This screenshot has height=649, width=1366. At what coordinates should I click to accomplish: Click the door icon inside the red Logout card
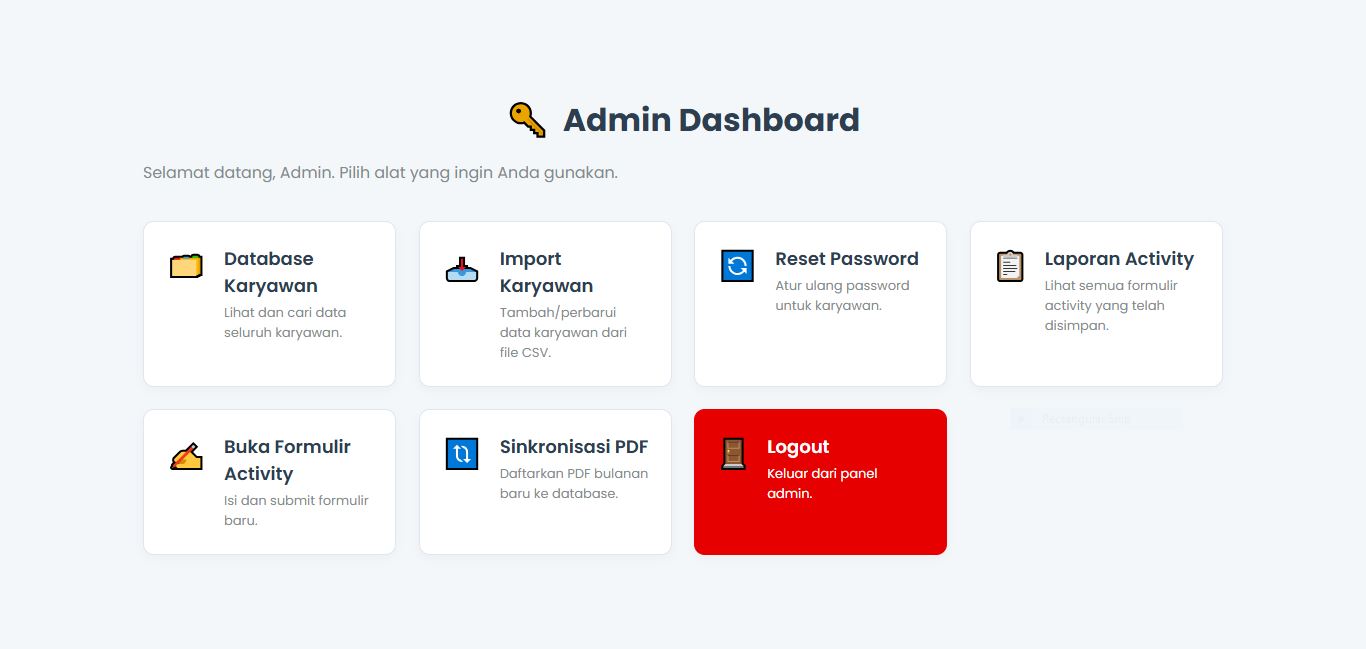click(735, 454)
